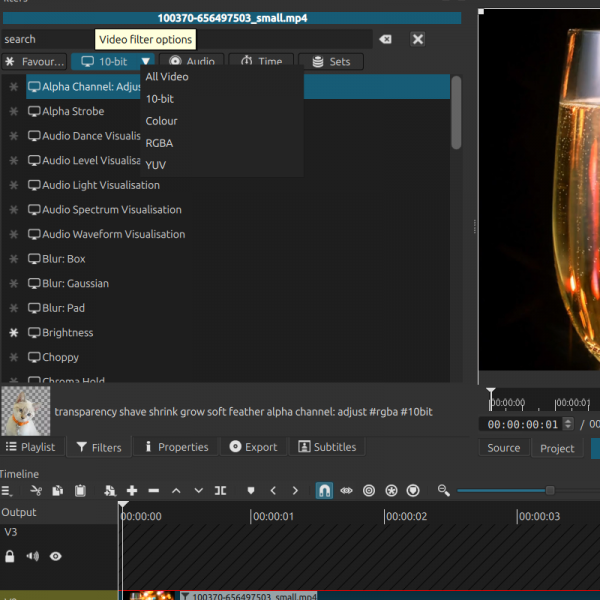Open the timeline hamburger menu
600x600 pixels.
[x=7, y=491]
